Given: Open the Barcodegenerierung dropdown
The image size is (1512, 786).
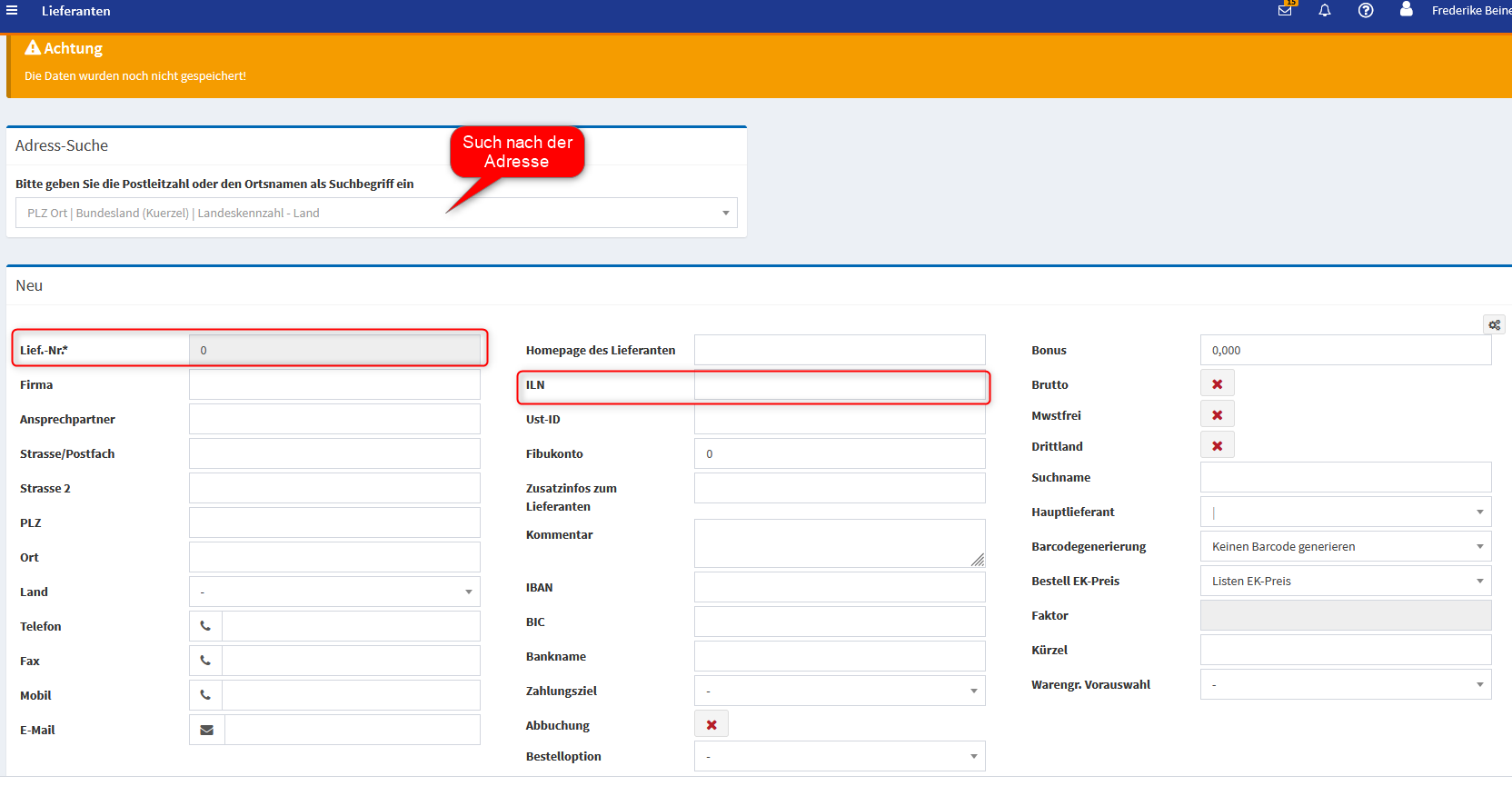Looking at the screenshot, I should click(1345, 546).
